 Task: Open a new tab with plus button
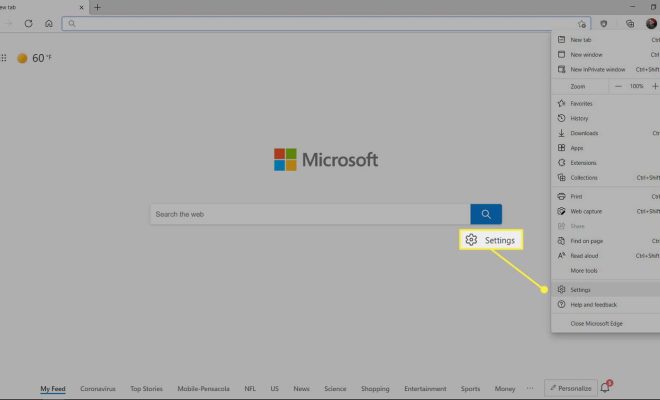coord(97,8)
